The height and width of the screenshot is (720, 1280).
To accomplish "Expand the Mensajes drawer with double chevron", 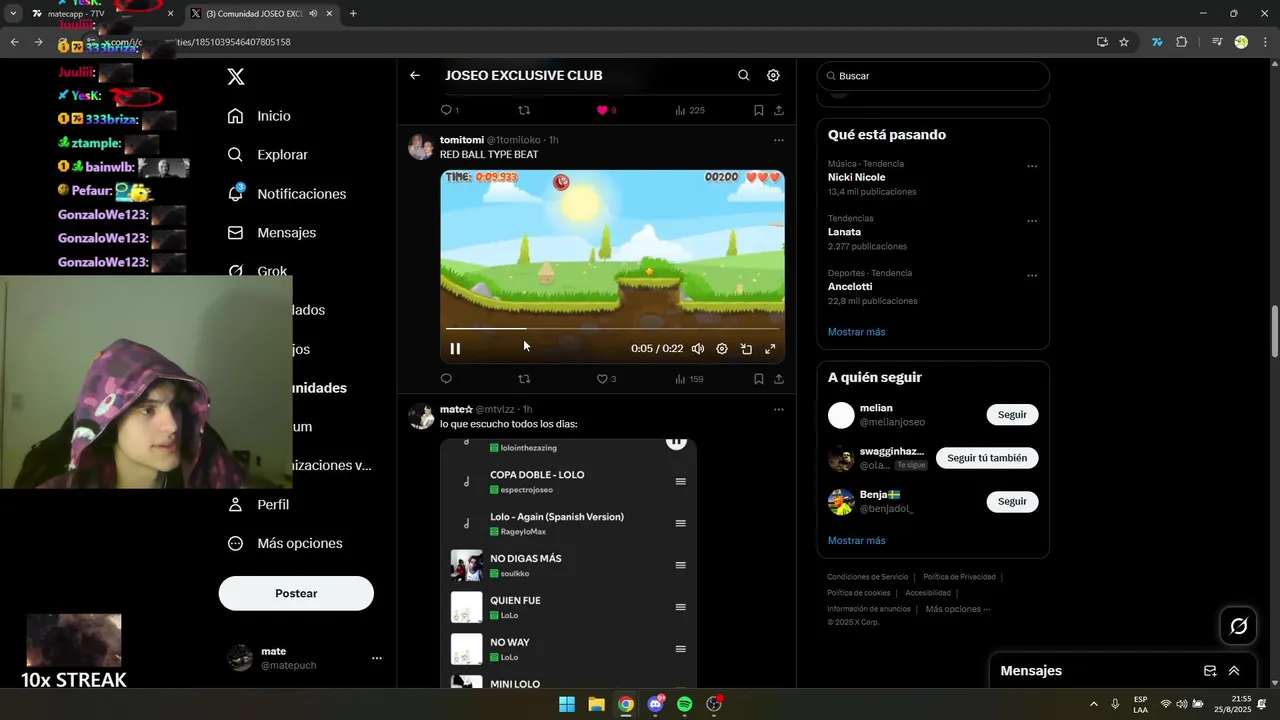I will click(x=1234, y=671).
